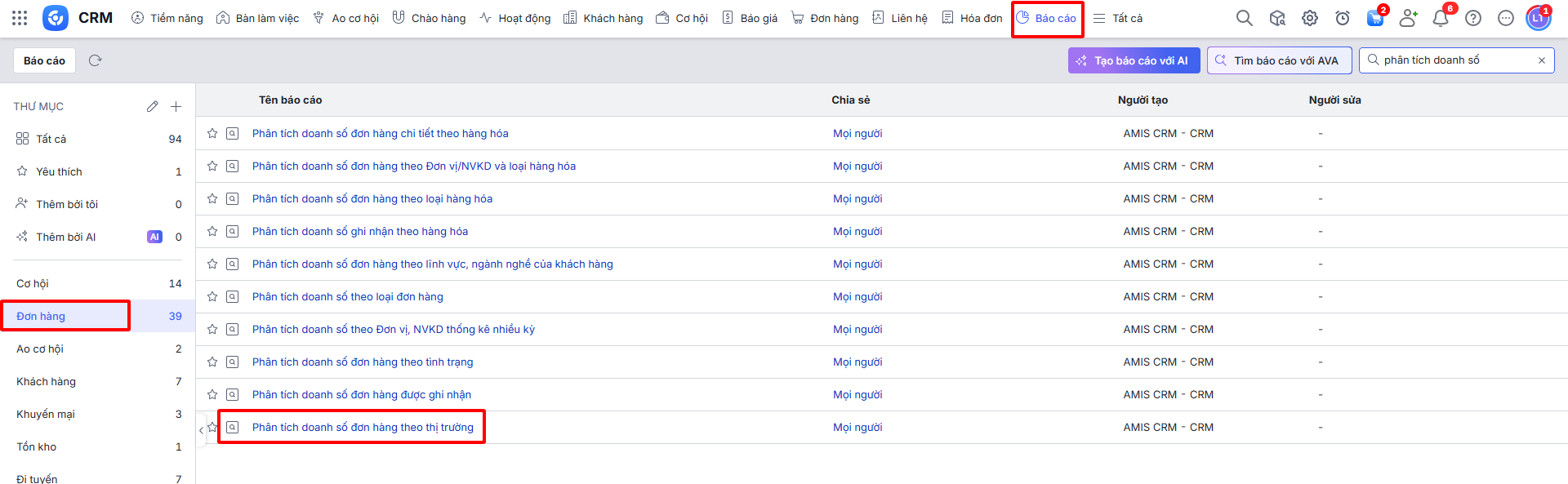Add a new folder with plus icon

coord(176,106)
